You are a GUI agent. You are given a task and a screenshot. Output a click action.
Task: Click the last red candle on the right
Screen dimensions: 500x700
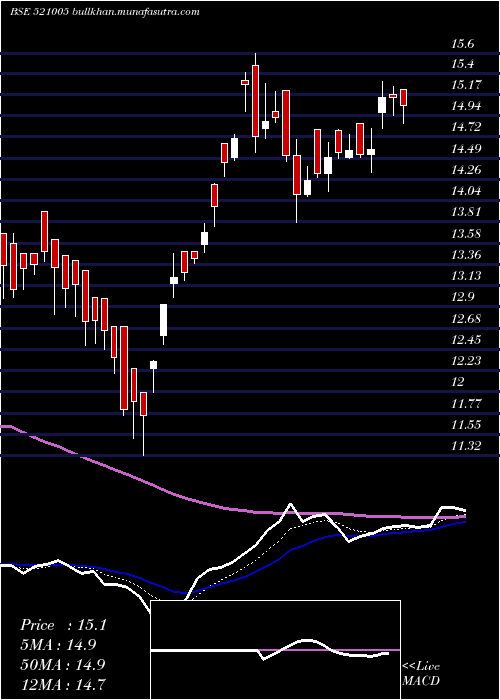click(x=404, y=97)
